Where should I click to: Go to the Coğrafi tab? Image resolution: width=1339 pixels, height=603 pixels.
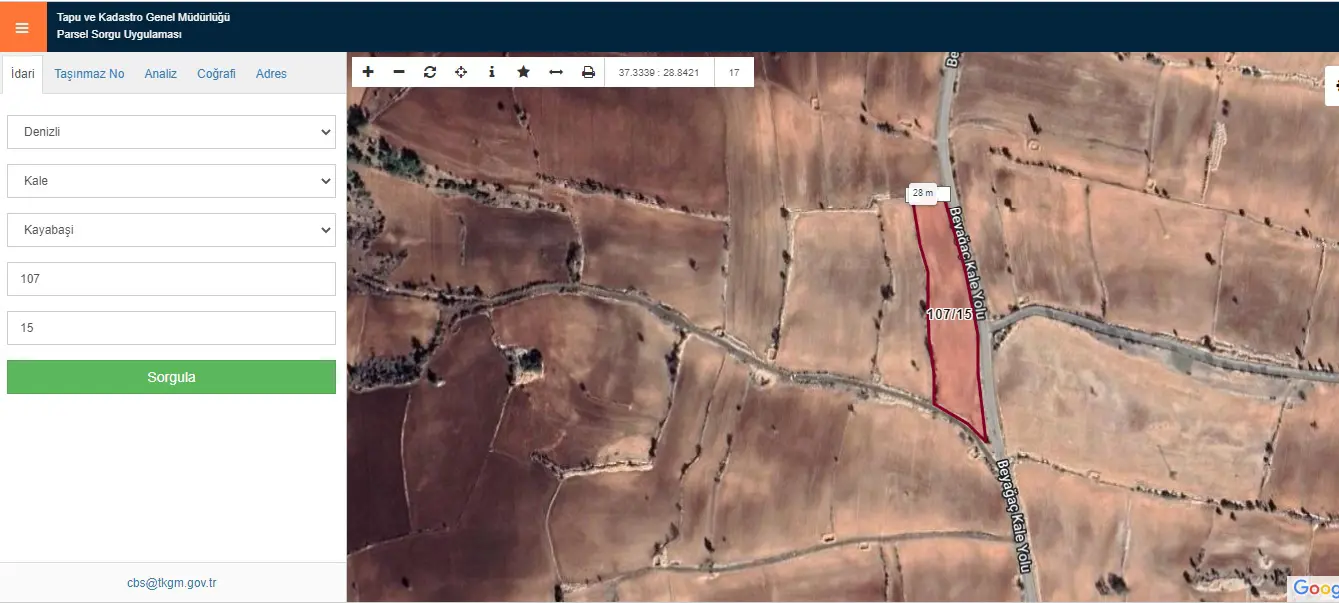216,74
